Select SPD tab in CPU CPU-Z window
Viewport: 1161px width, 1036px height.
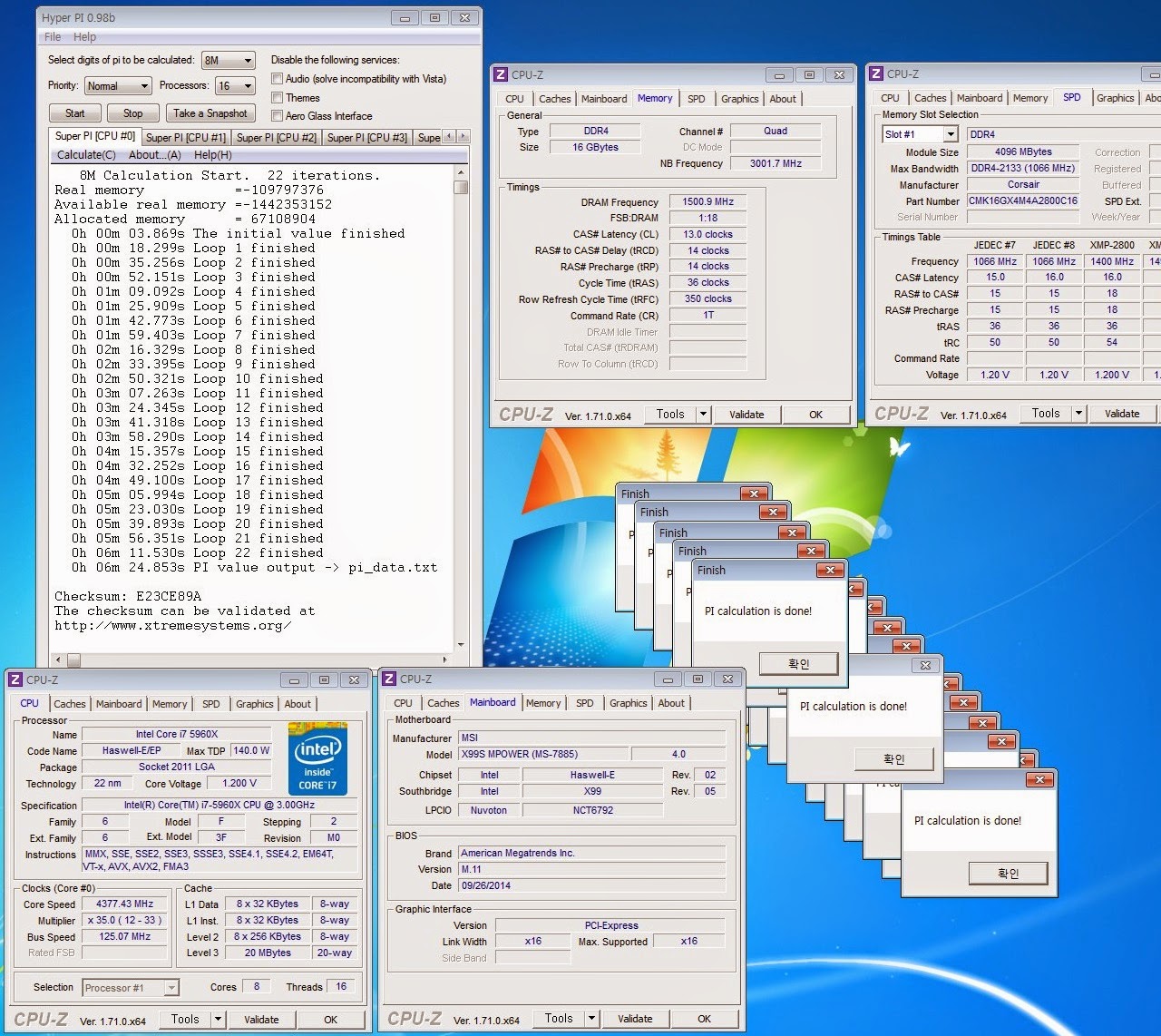(211, 704)
